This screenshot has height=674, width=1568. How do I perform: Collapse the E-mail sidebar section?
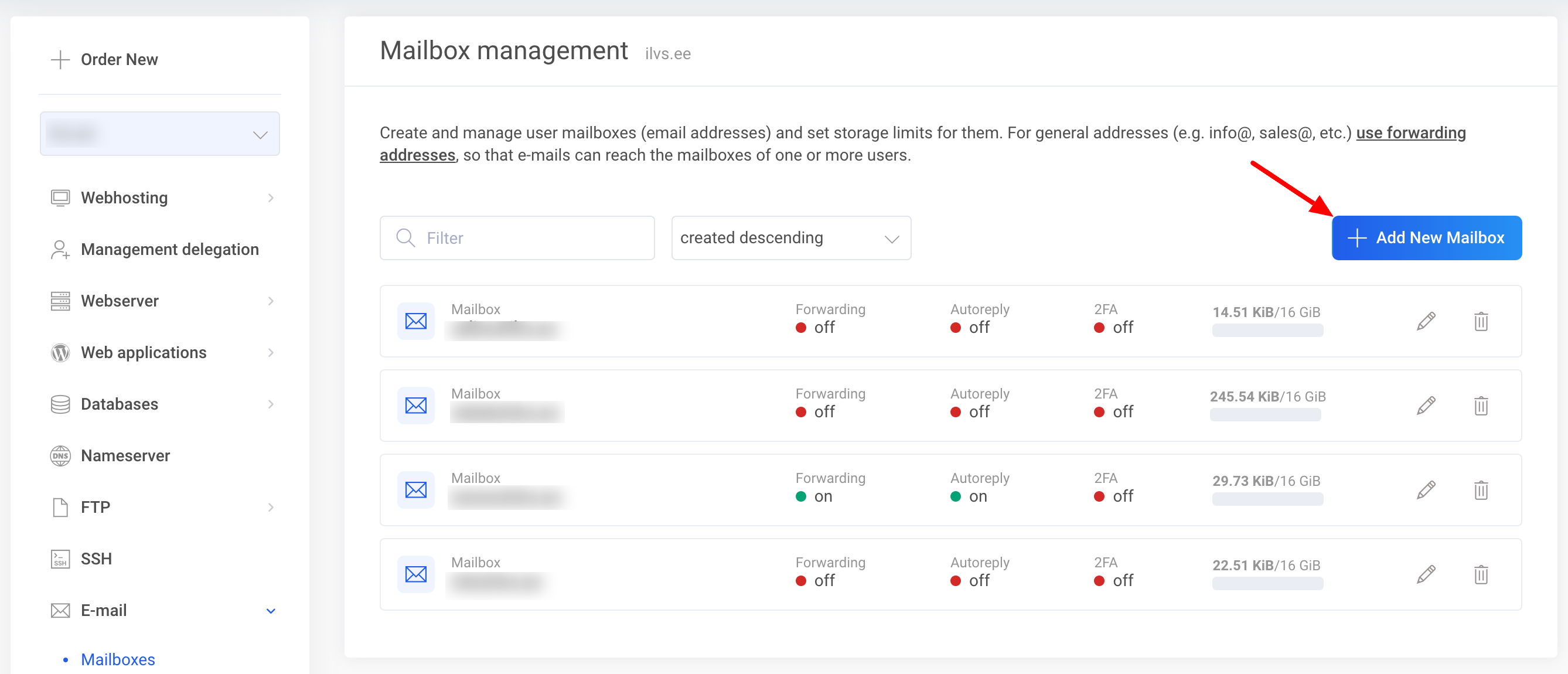tap(271, 611)
